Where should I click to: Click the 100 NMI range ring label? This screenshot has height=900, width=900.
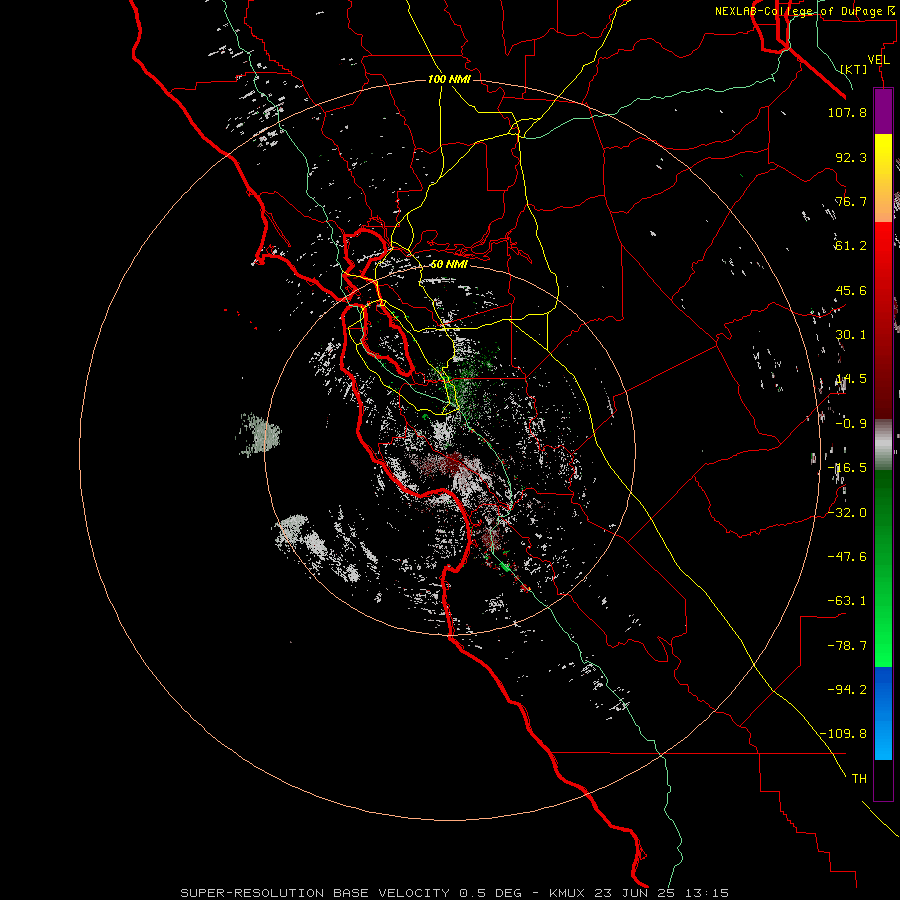(x=449, y=79)
